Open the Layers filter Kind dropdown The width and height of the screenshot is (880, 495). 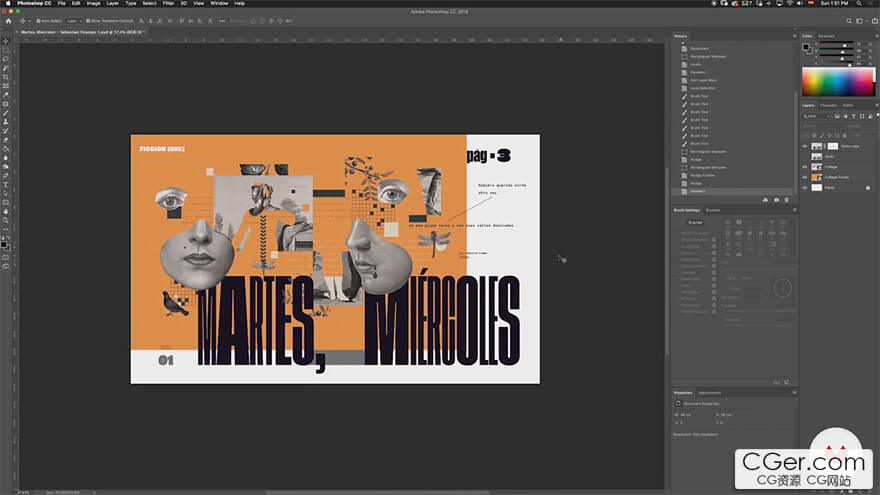pyautogui.click(x=817, y=116)
